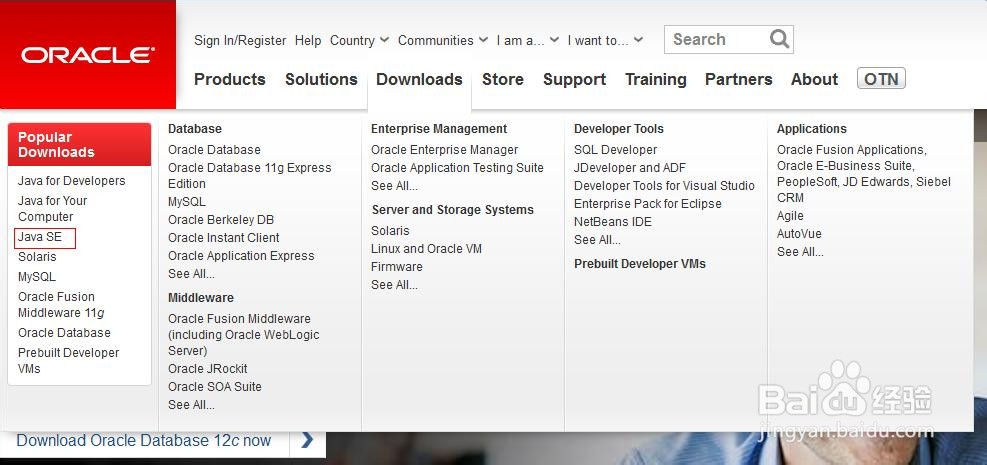Image resolution: width=987 pixels, height=465 pixels.
Task: Open the About menu
Action: [x=815, y=79]
